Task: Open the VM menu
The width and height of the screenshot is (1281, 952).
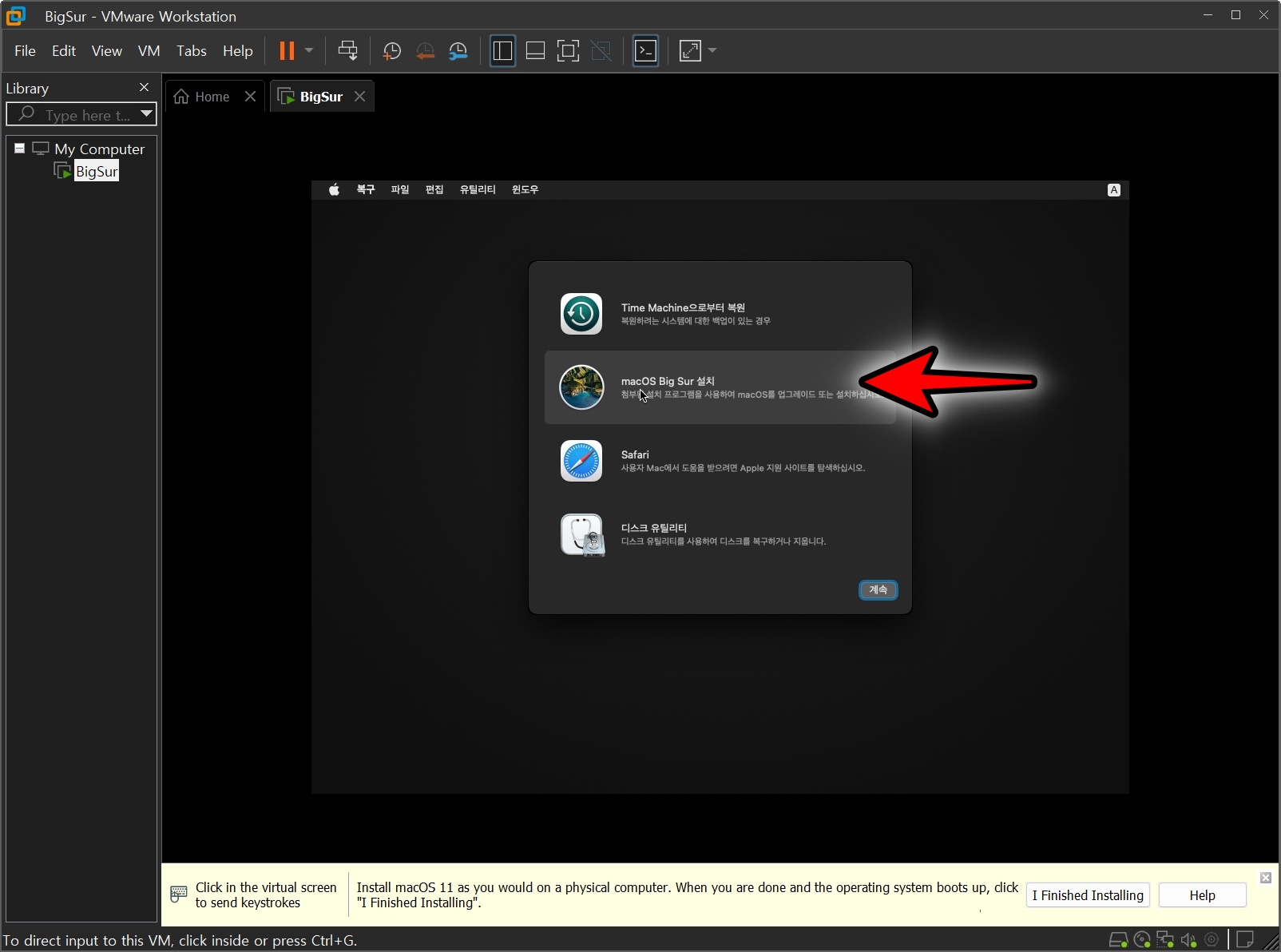Action: [x=149, y=51]
